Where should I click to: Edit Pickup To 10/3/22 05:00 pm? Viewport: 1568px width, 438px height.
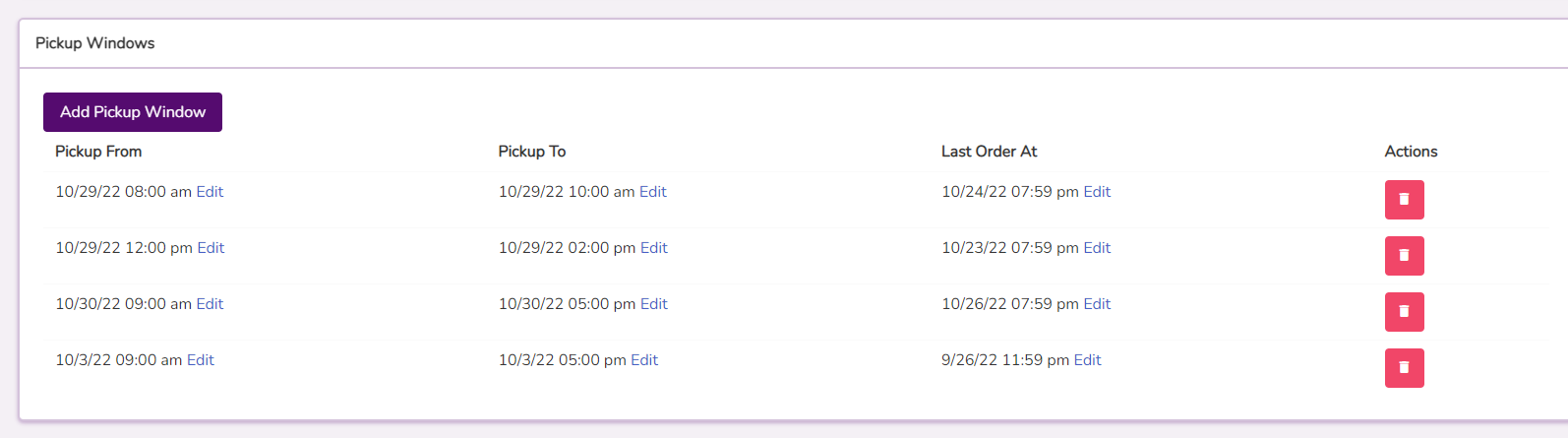point(644,360)
